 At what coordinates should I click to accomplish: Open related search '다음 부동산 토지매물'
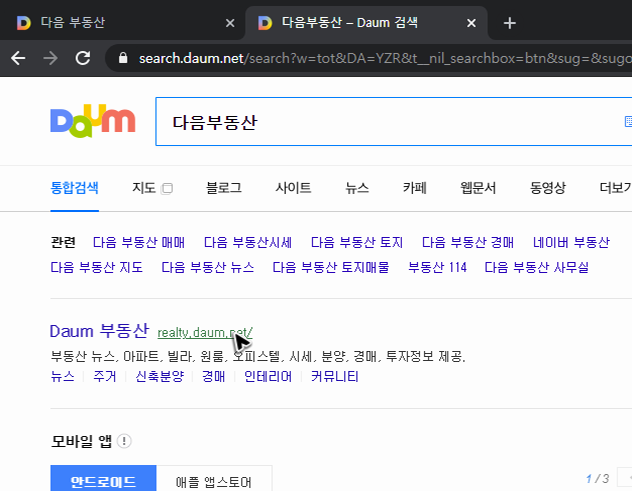(x=331, y=267)
